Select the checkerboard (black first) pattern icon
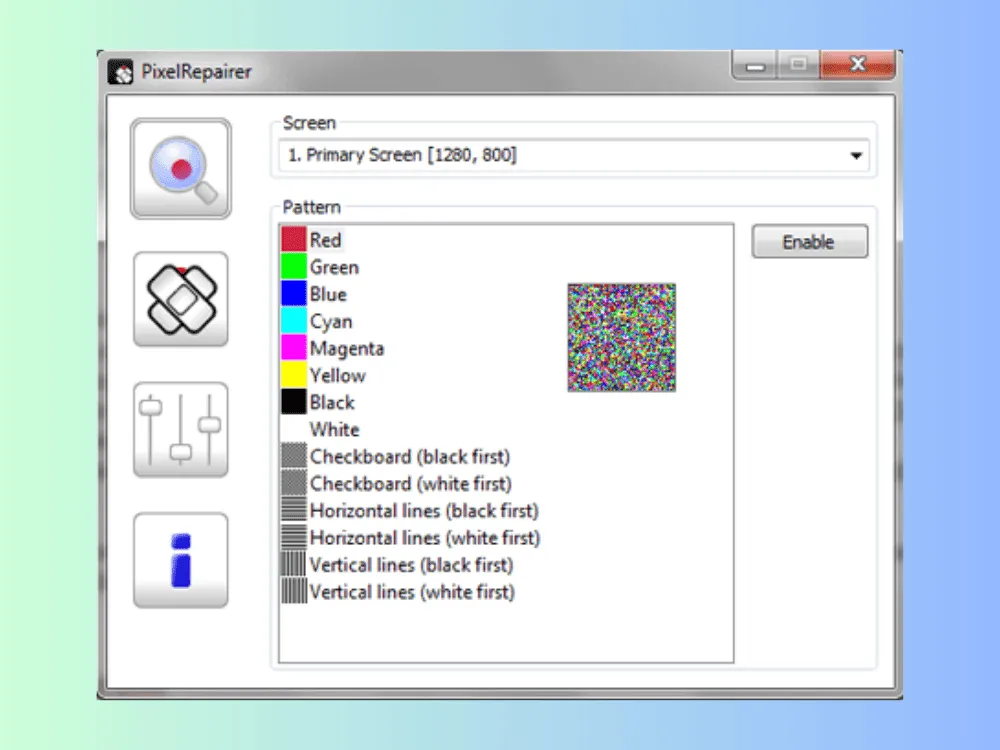Image resolution: width=1000 pixels, height=750 pixels. coord(293,457)
